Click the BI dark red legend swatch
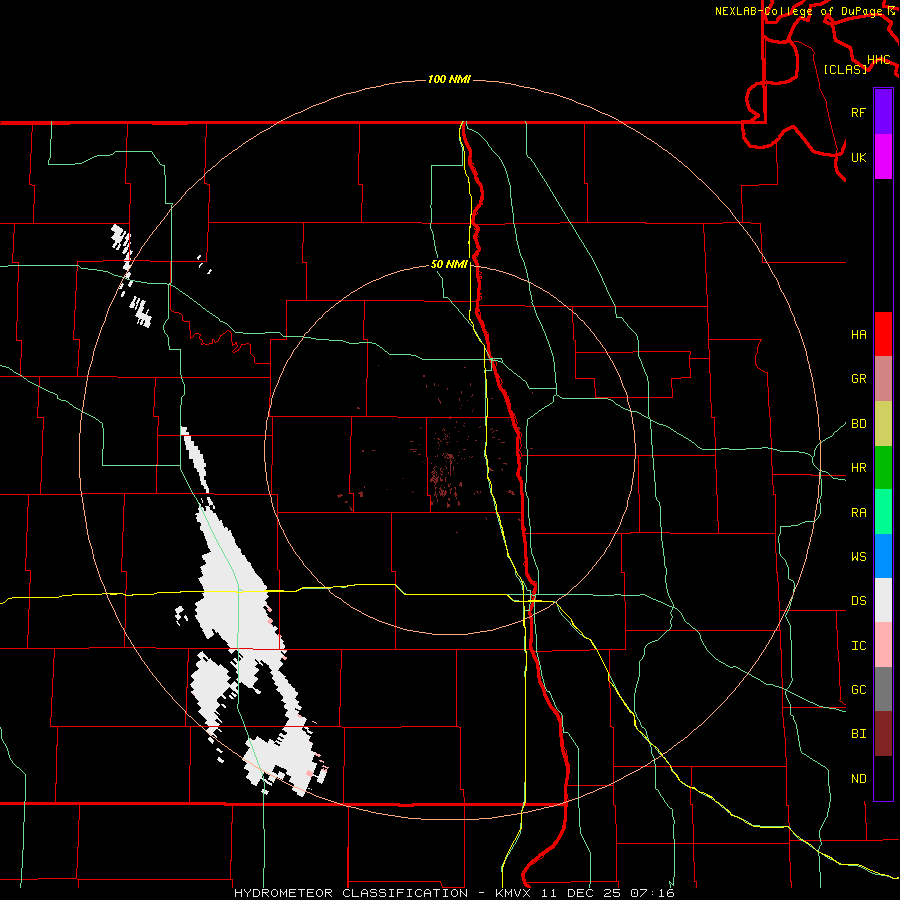Image resolution: width=900 pixels, height=900 pixels. [883, 734]
